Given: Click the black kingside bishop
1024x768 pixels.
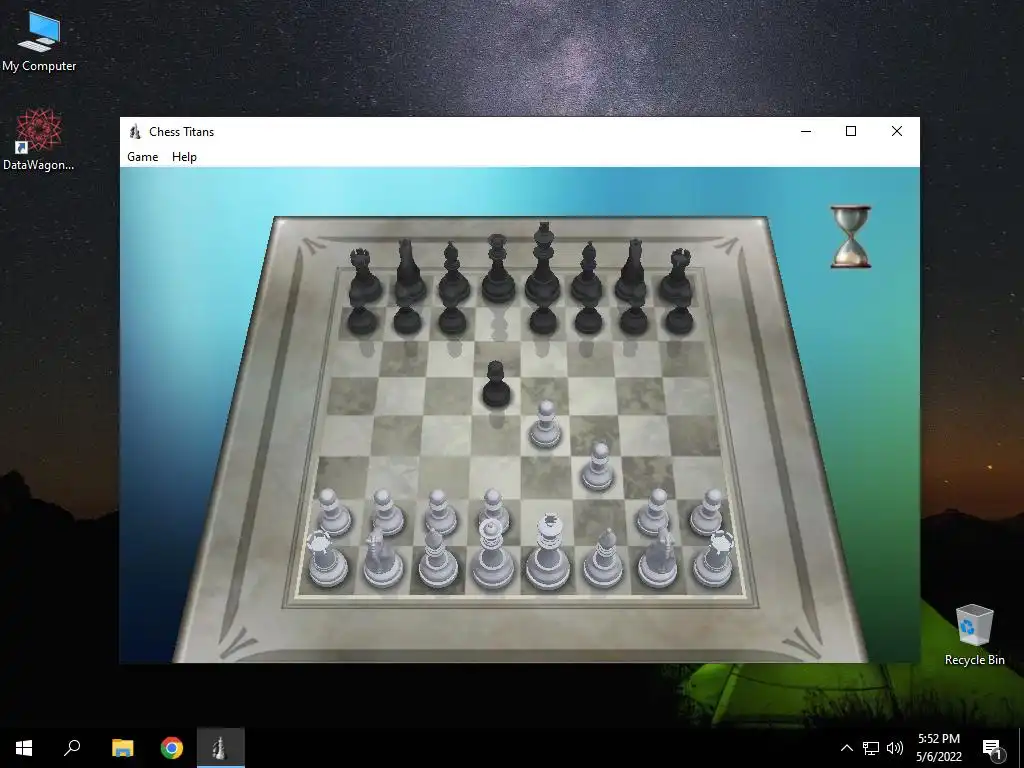Looking at the screenshot, I should (587, 273).
